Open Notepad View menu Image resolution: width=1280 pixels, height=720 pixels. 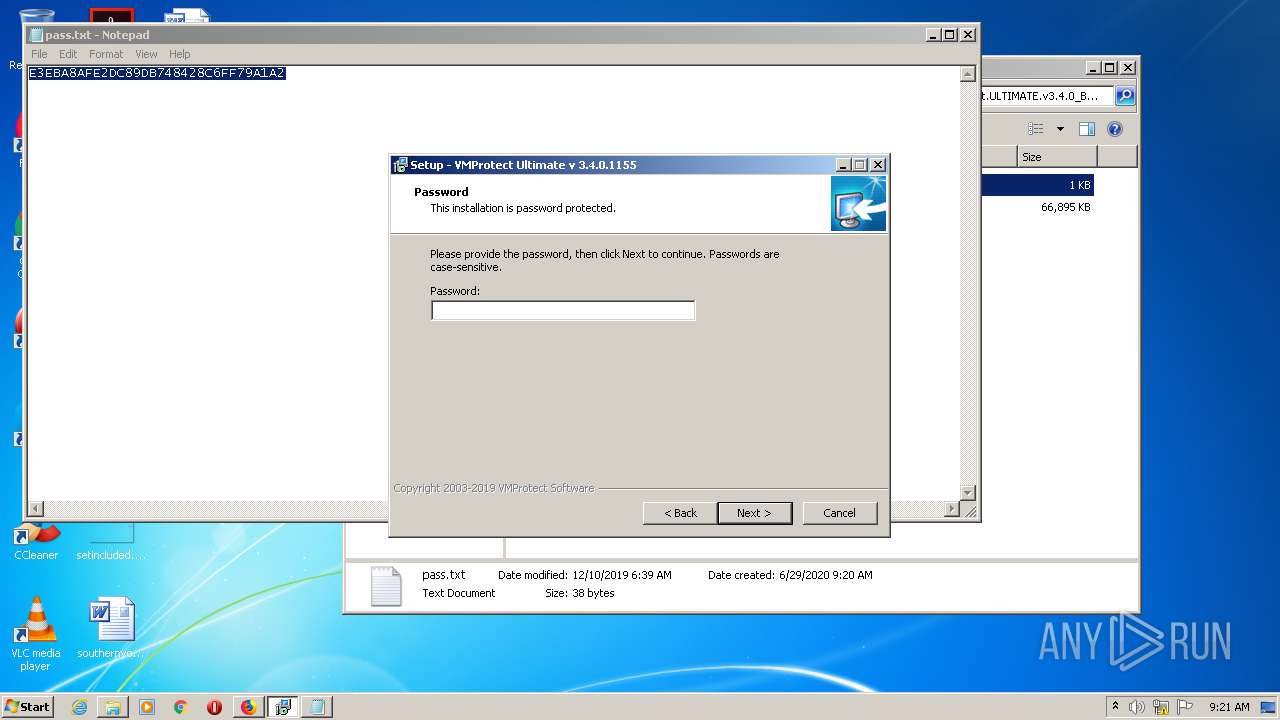[x=146, y=54]
